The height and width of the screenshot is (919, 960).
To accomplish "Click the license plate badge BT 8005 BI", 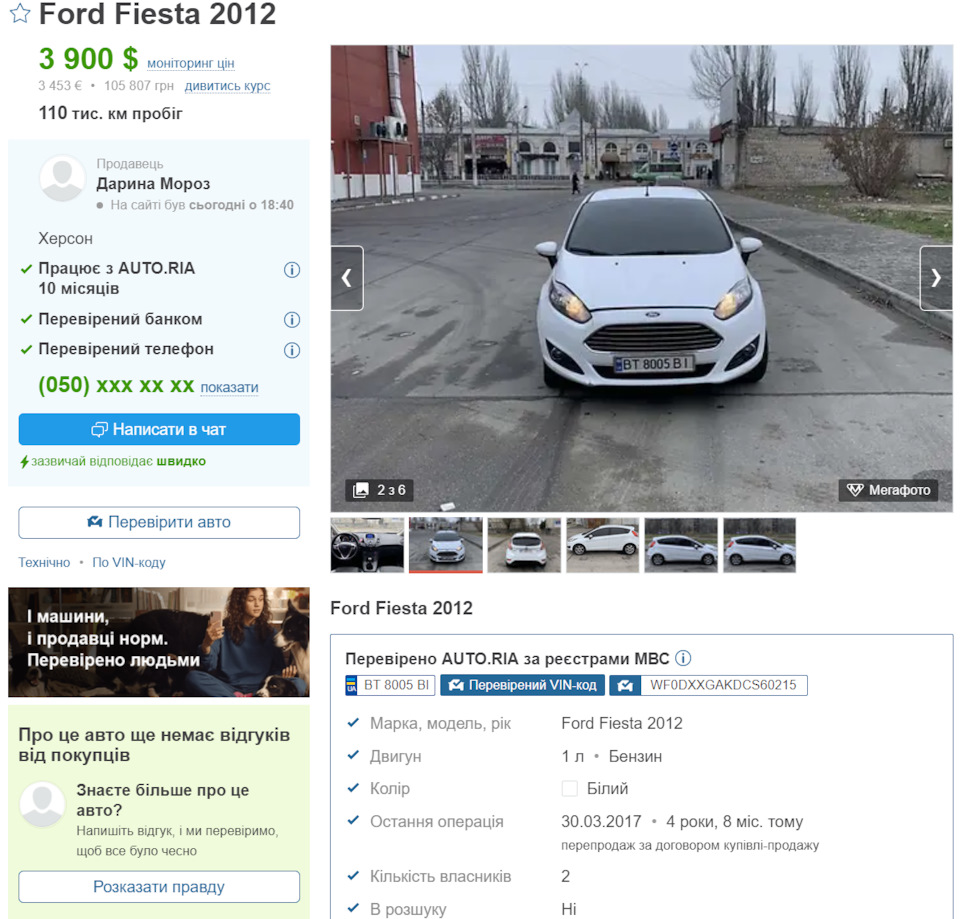I will [390, 685].
